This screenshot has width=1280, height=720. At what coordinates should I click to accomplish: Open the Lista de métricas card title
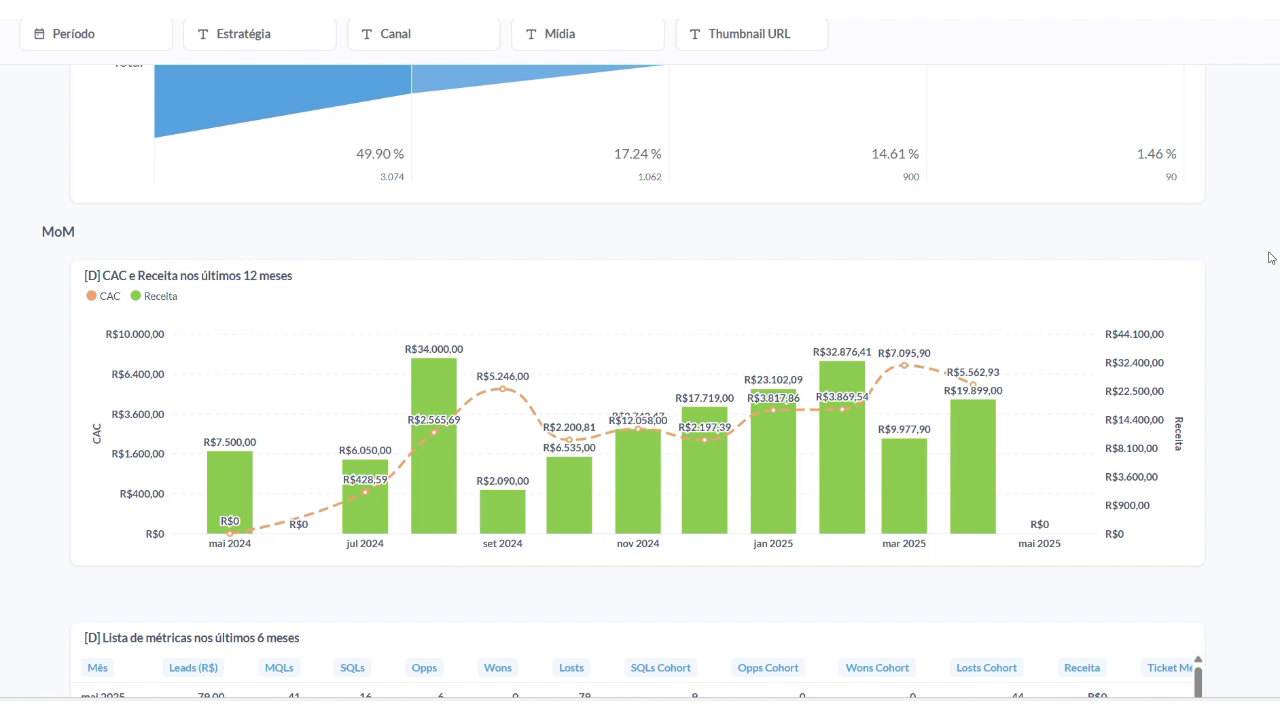(x=191, y=638)
